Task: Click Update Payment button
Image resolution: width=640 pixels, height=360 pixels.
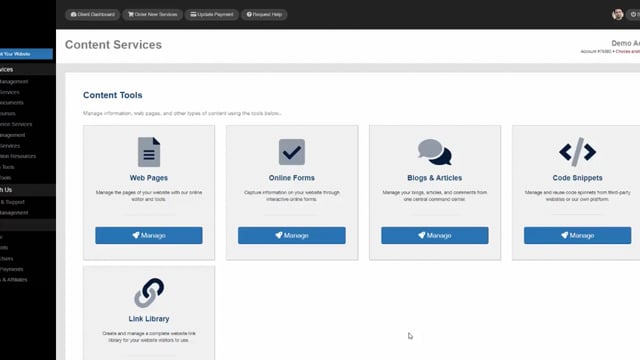Action: click(x=212, y=14)
